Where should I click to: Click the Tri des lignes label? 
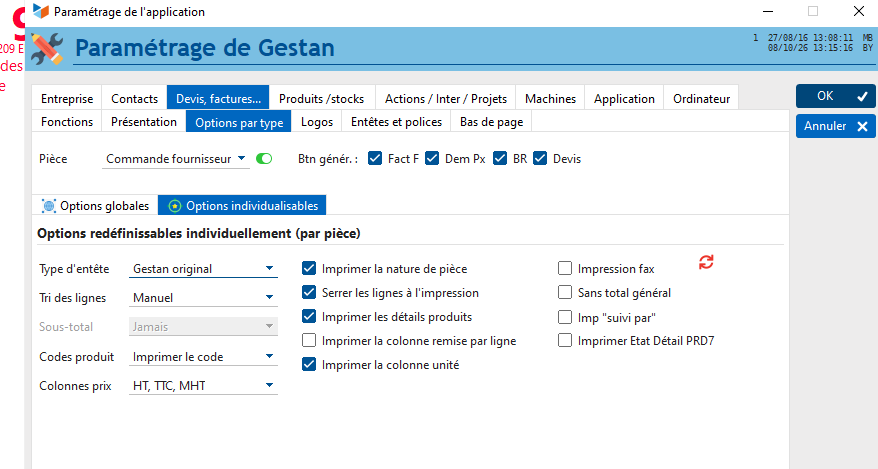point(72,298)
